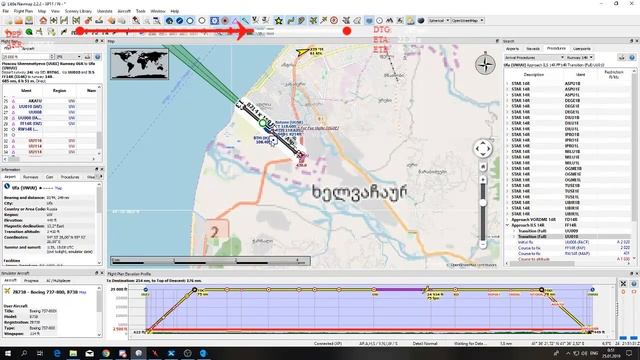Toggle the VOR station square icon
This screenshot has width=640, height=360.
pos(215,20)
